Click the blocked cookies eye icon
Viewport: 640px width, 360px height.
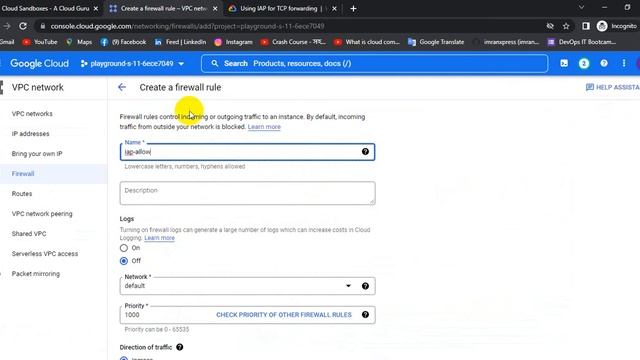pyautogui.click(x=550, y=26)
